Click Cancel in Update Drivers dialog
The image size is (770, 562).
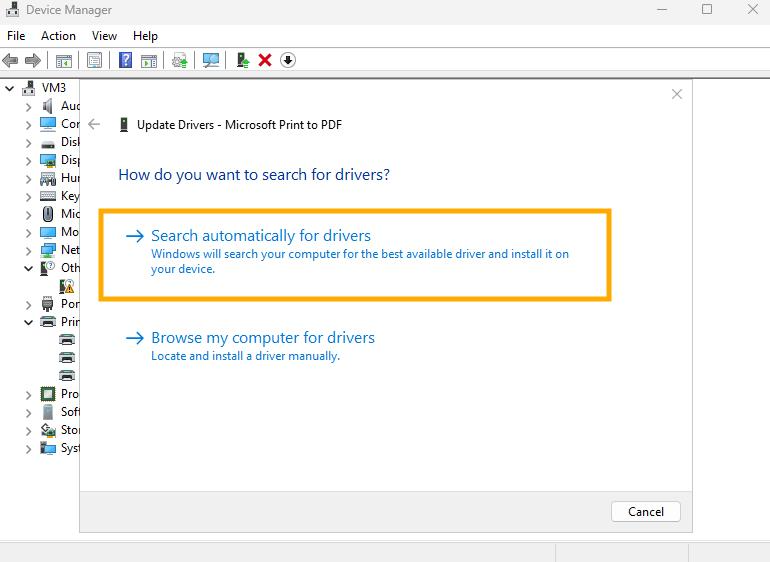pos(646,511)
